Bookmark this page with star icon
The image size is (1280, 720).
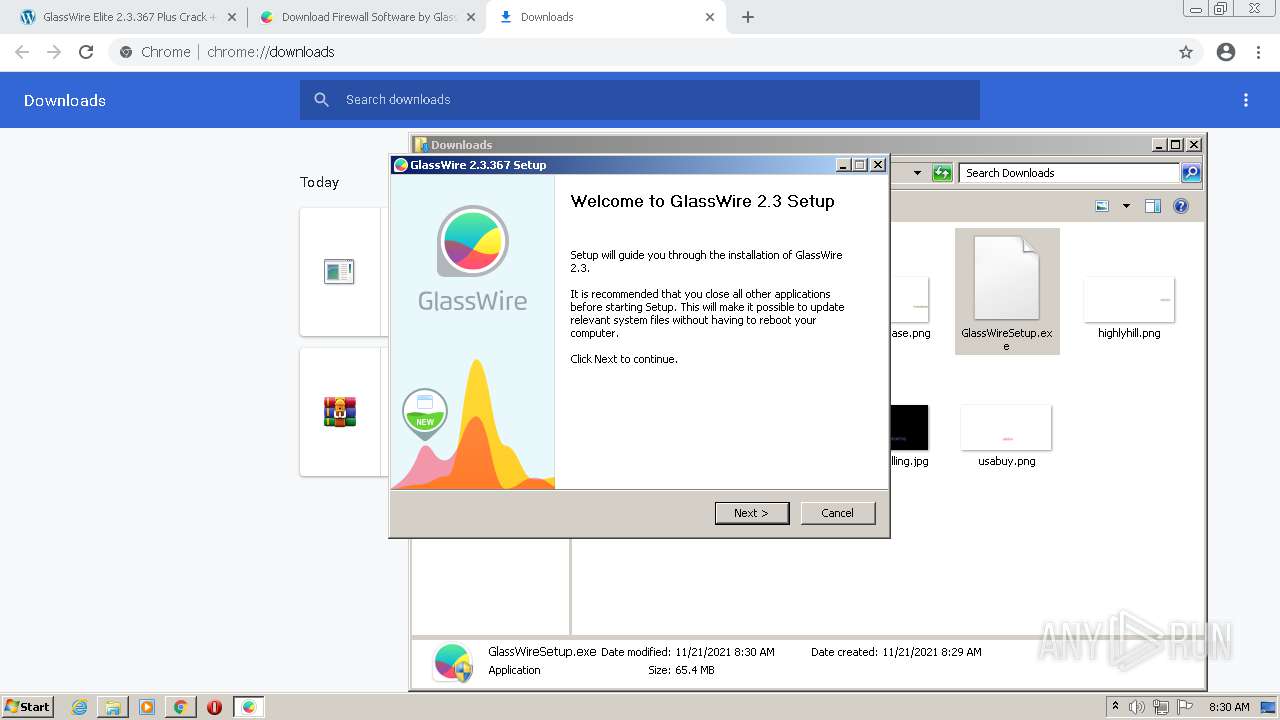click(x=1186, y=52)
